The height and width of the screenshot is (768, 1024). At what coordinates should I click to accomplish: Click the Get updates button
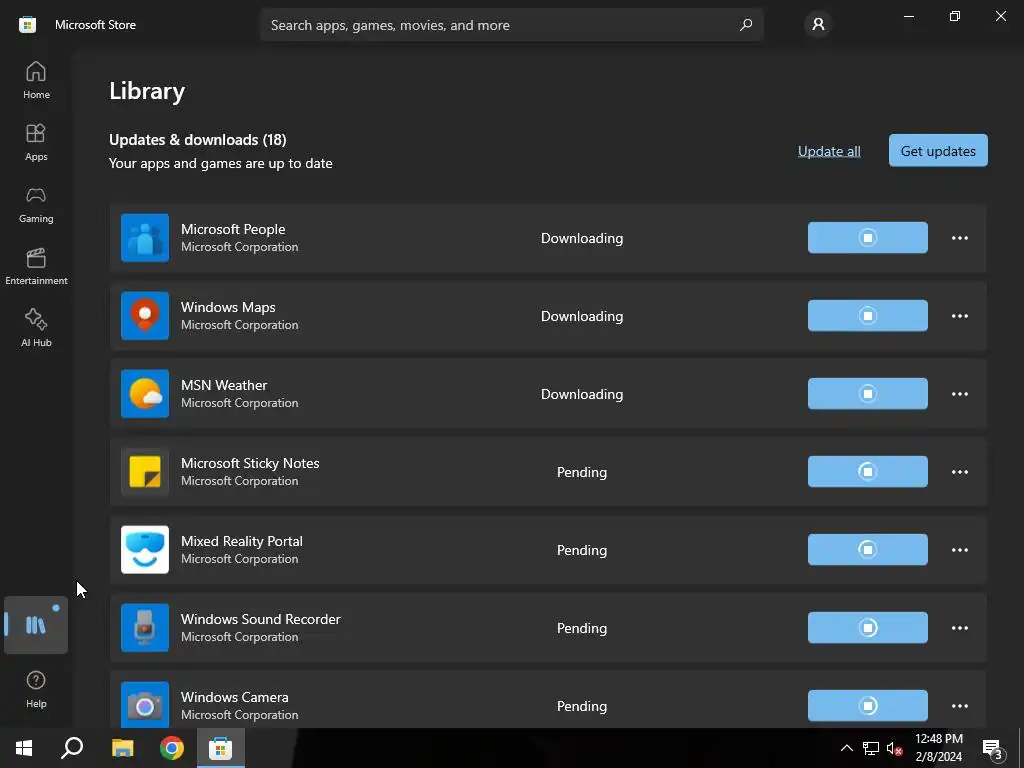tap(938, 150)
